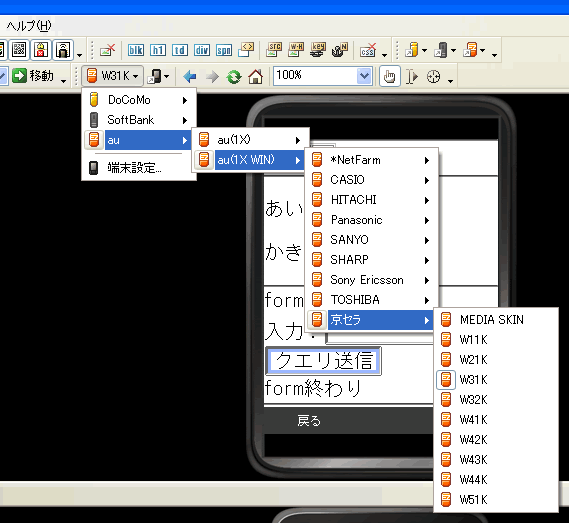
Task: Open the ヘルプ(H) menu
Action: pyautogui.click(x=29, y=25)
